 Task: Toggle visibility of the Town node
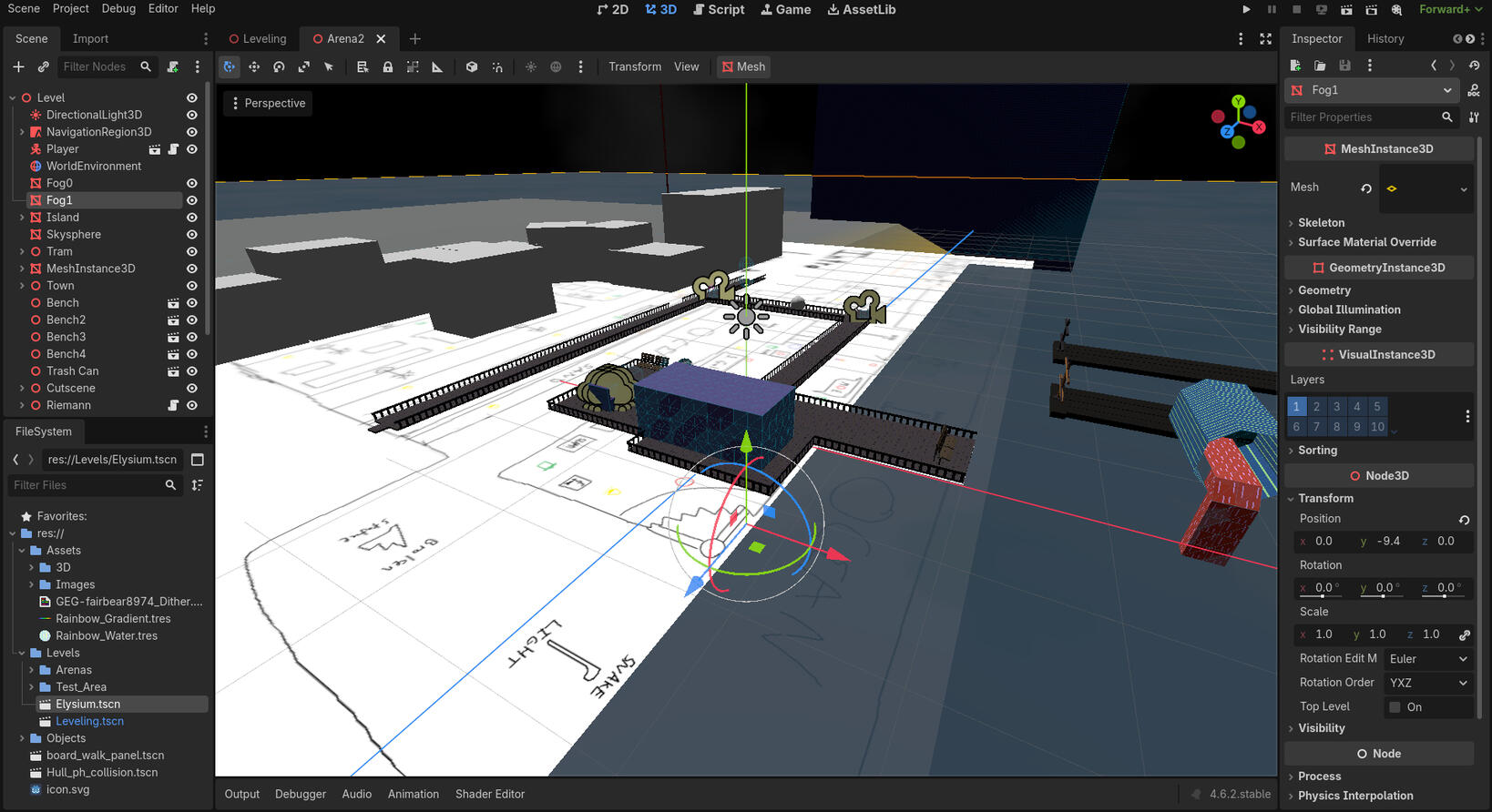point(192,286)
